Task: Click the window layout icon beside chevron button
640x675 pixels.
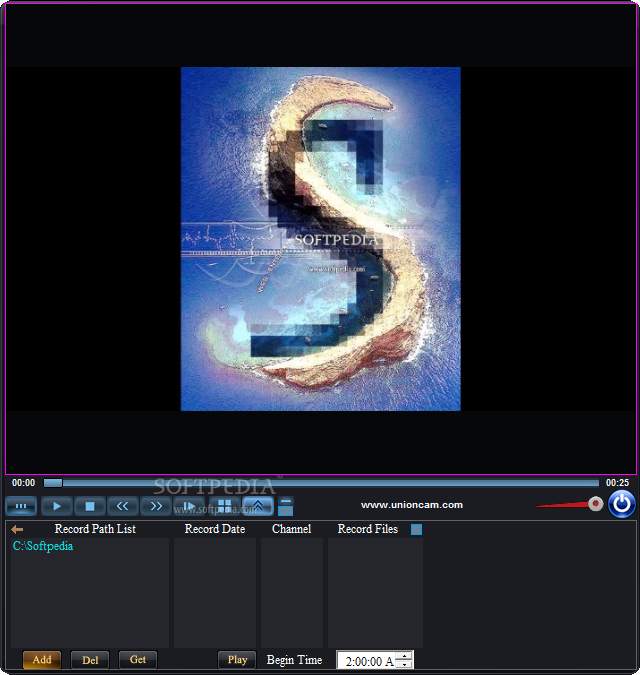Action: [285, 506]
